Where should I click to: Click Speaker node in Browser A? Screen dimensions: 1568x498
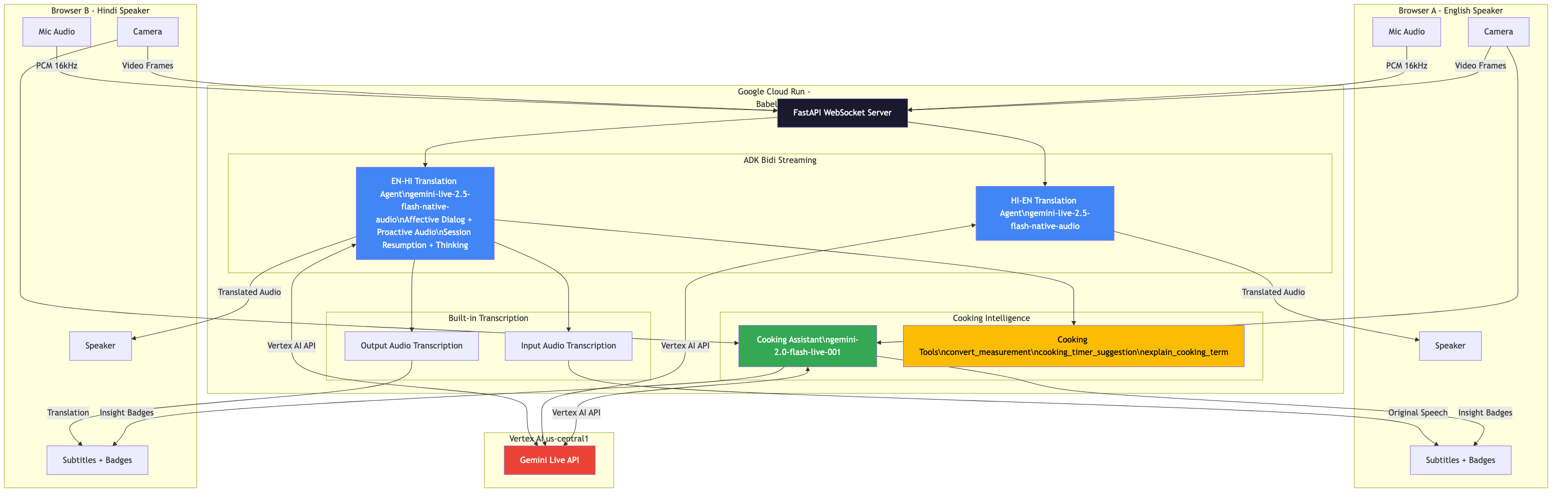(x=1450, y=346)
